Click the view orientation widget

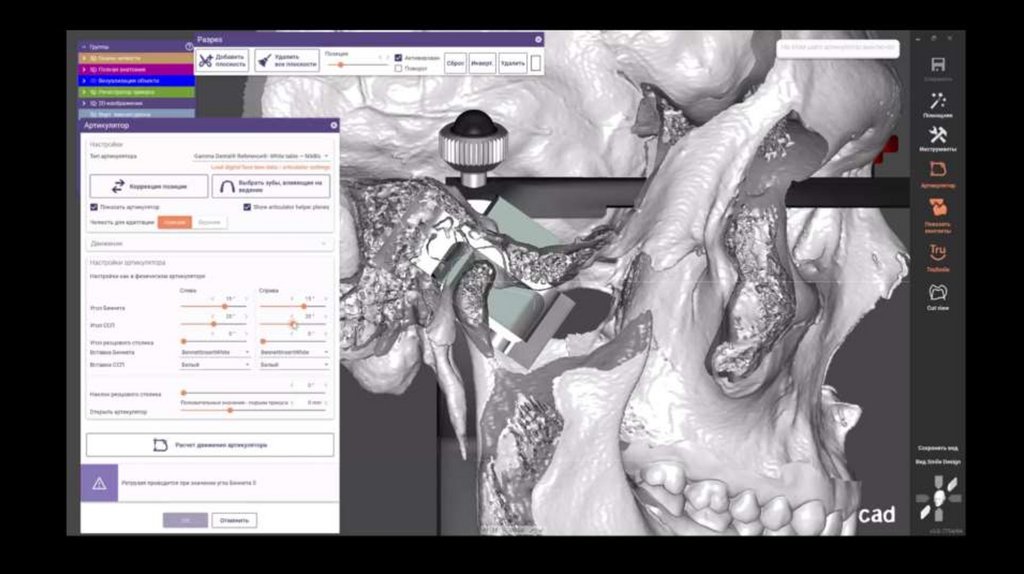[937, 497]
